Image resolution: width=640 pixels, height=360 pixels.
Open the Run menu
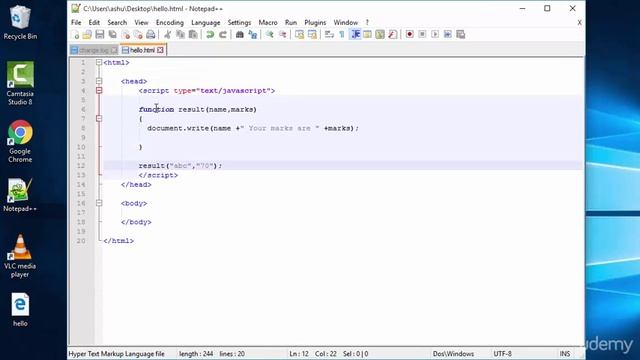pos(291,22)
